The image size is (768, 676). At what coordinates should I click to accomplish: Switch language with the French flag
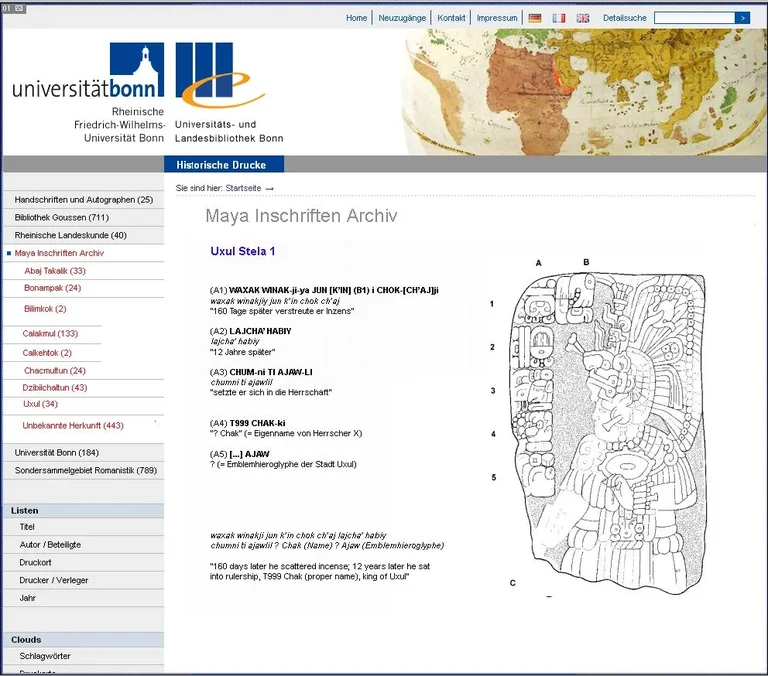click(x=559, y=18)
